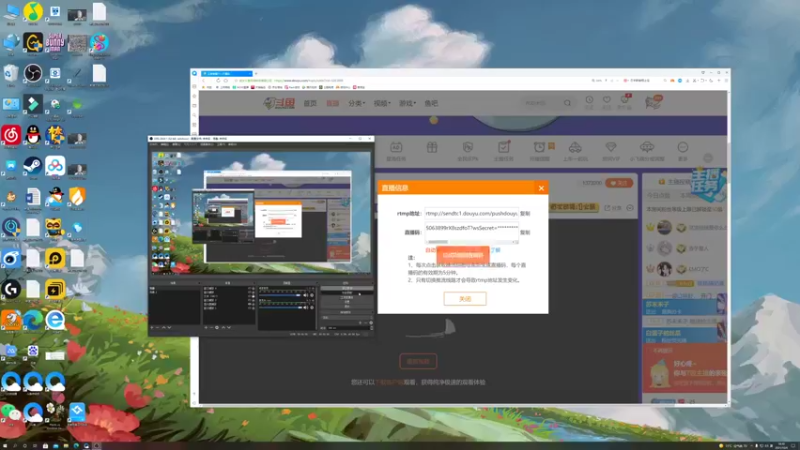Close the orange stream info dialog
The width and height of the screenshot is (800, 450).
pyautogui.click(x=541, y=188)
